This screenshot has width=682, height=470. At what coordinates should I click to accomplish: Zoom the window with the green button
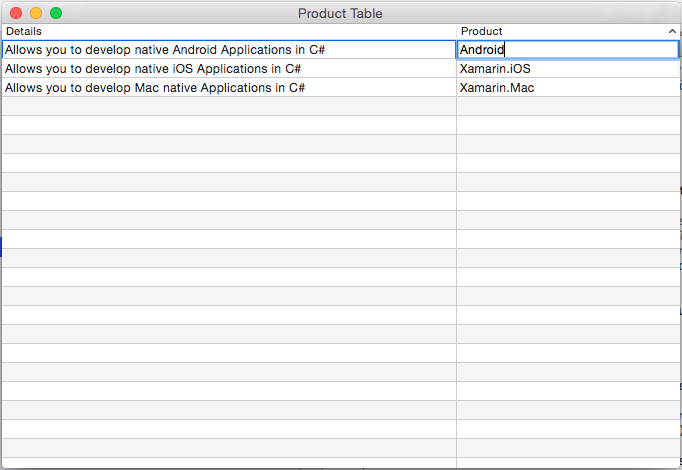(56, 13)
